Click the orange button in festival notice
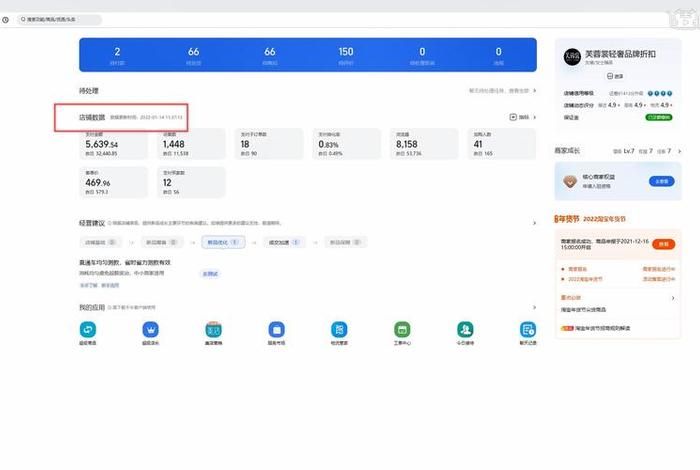The image size is (700, 470). pyautogui.click(x=664, y=244)
